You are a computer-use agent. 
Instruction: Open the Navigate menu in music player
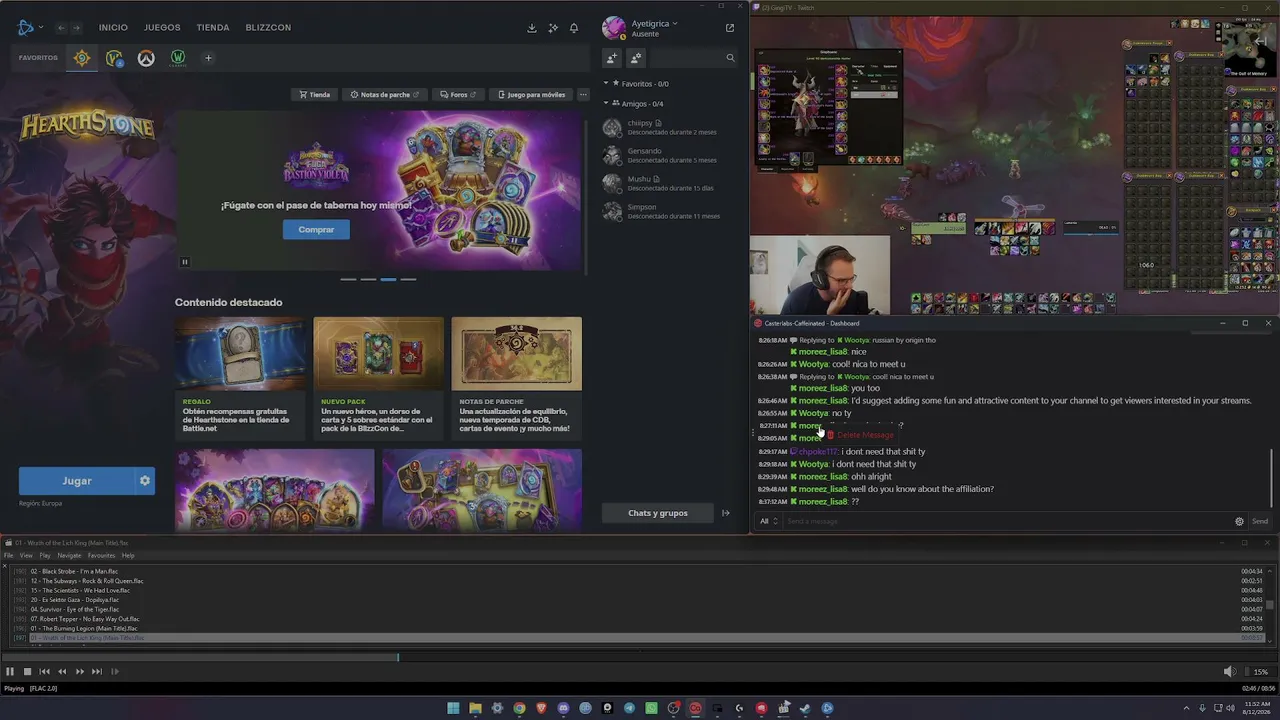coord(69,555)
